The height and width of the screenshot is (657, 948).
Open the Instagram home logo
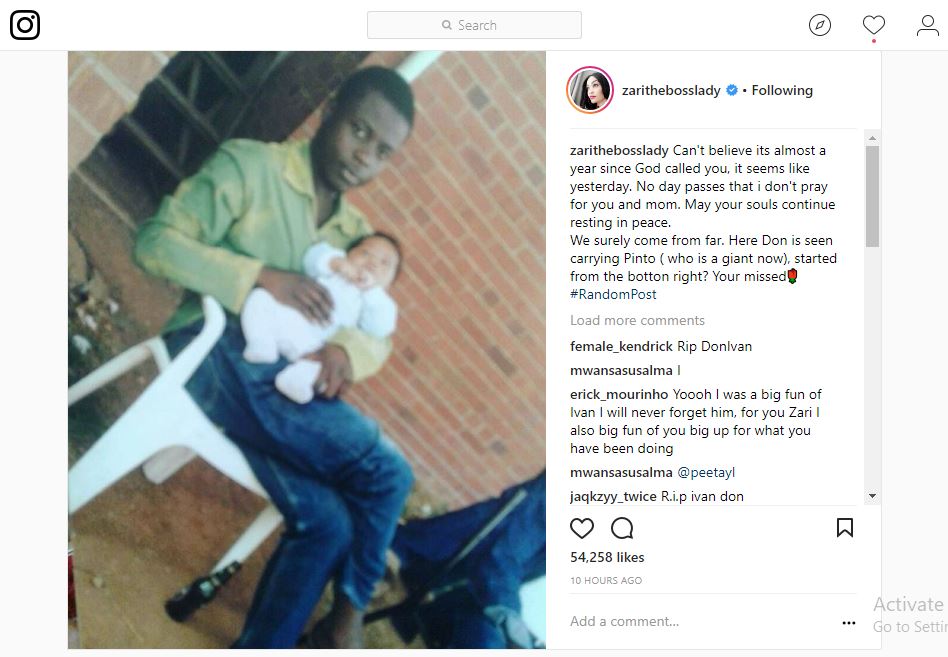pyautogui.click(x=25, y=25)
